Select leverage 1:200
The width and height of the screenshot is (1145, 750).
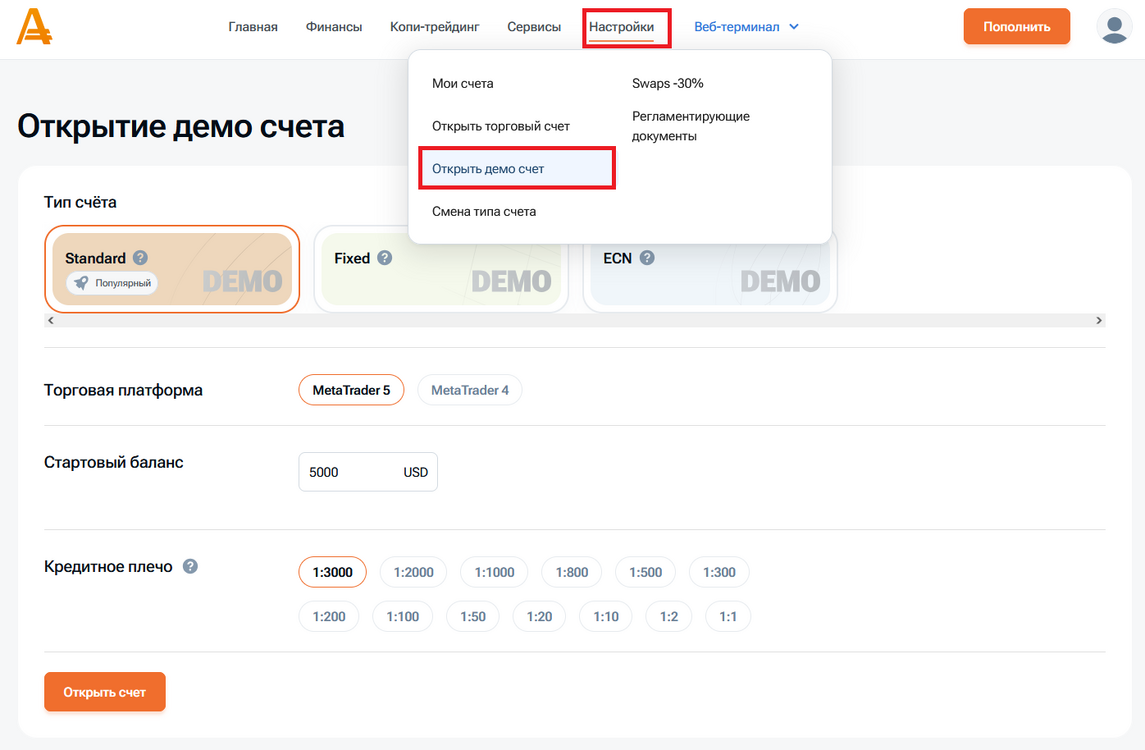[329, 616]
